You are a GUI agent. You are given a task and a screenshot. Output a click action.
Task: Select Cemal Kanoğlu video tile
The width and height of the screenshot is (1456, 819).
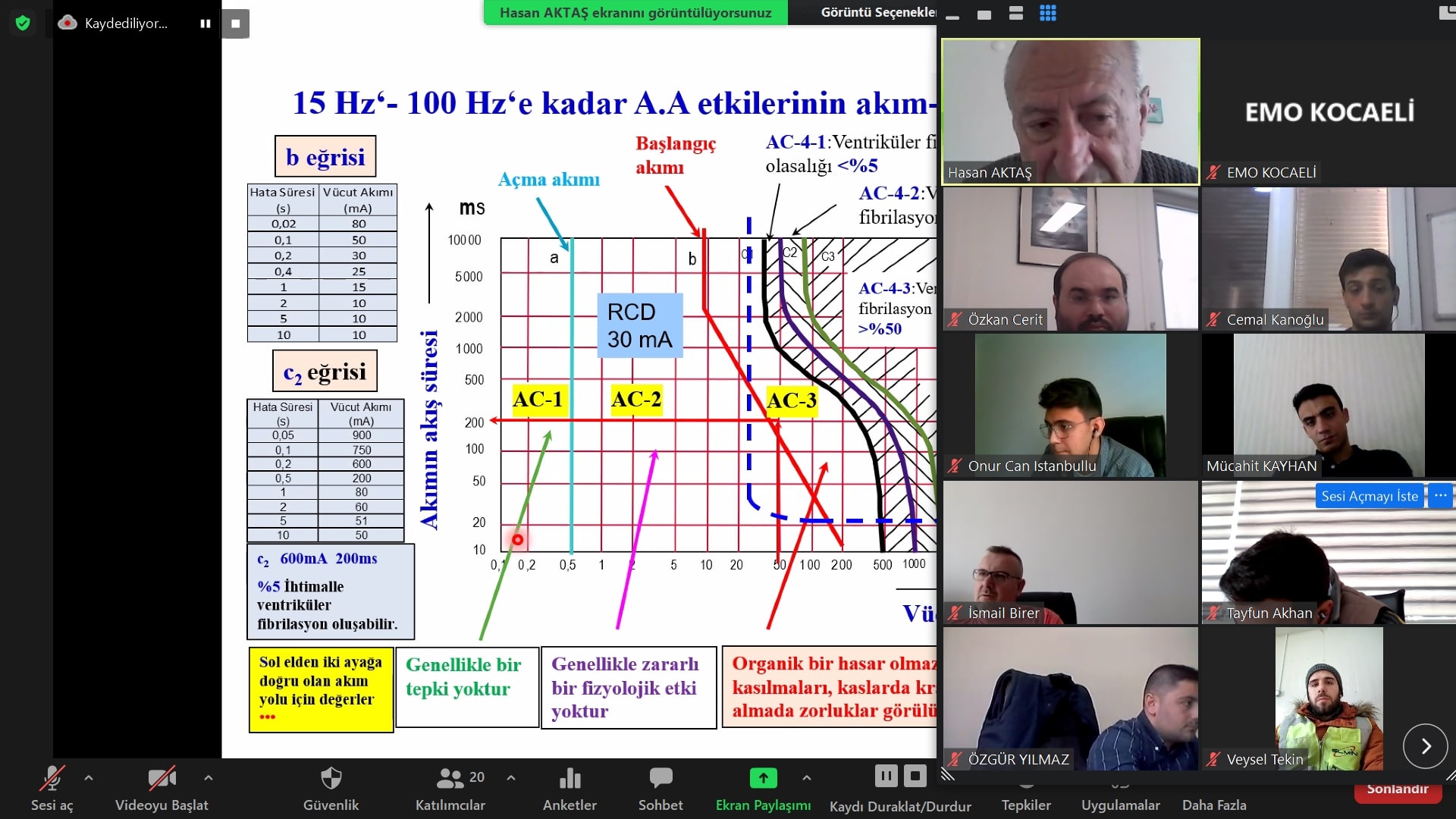point(1329,259)
